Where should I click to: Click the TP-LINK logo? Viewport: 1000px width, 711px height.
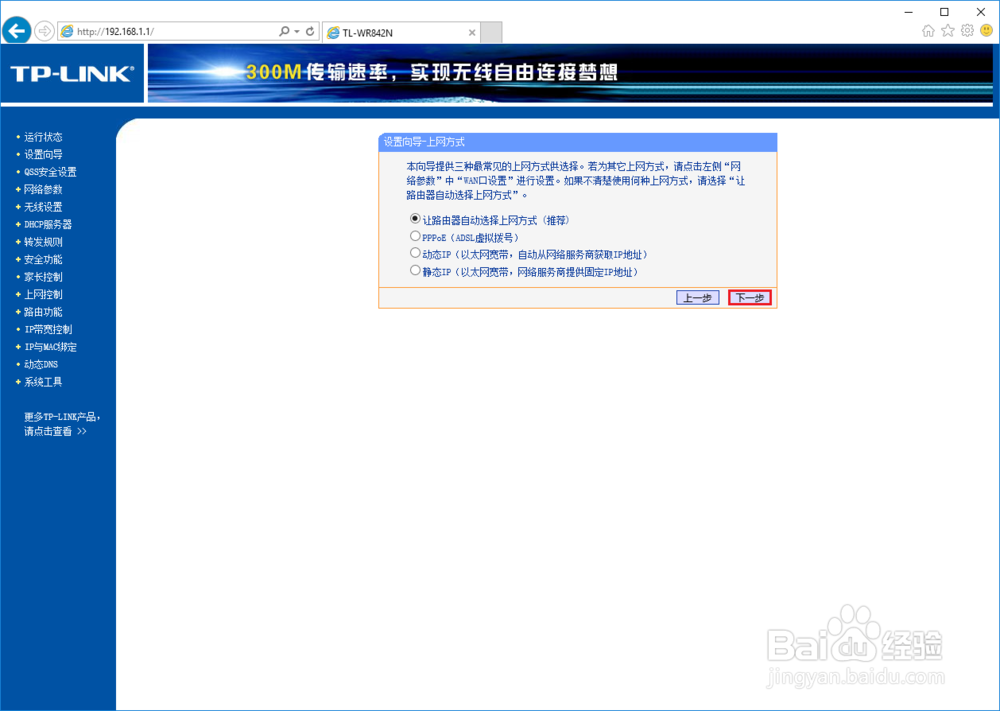coord(72,73)
